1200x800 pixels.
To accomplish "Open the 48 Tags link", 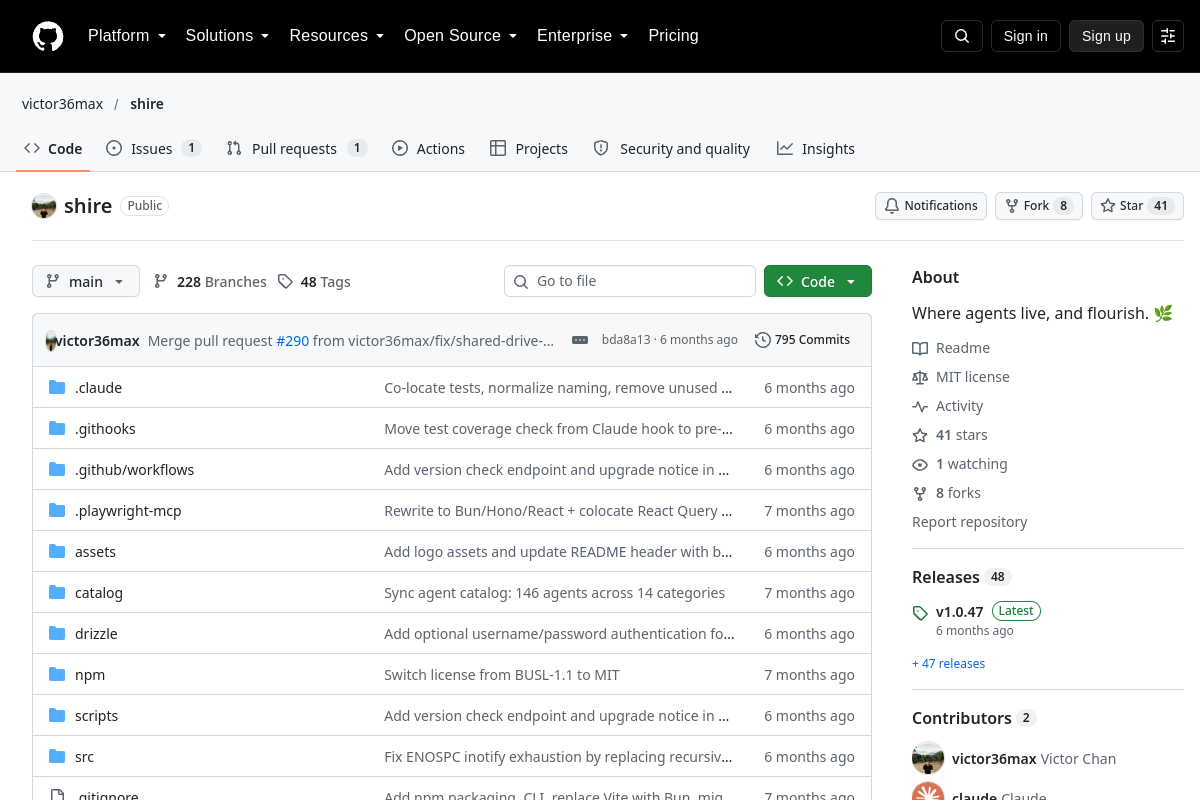I will tap(314, 282).
